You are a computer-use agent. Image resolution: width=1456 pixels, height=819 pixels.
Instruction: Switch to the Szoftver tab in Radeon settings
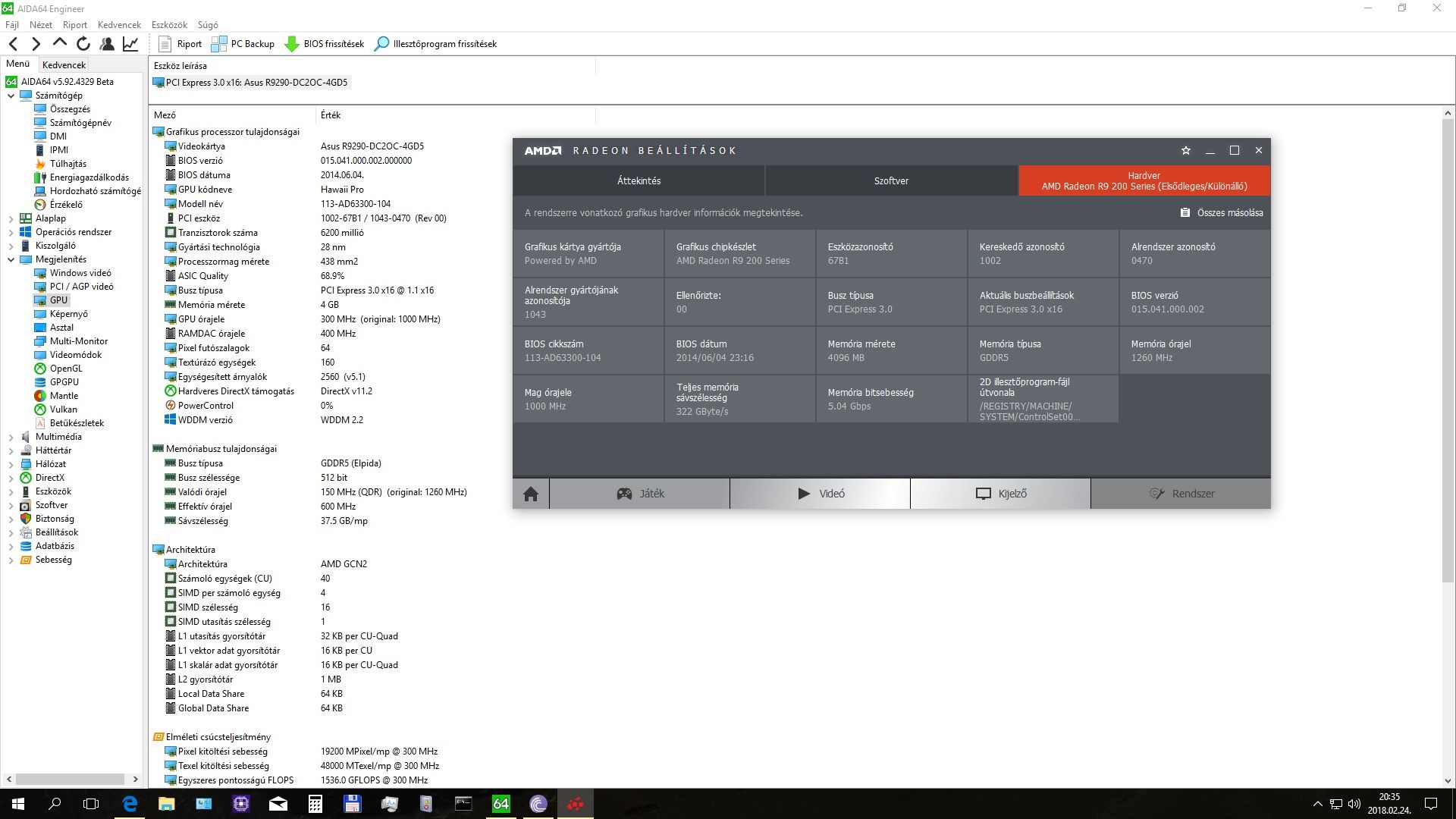coord(891,180)
